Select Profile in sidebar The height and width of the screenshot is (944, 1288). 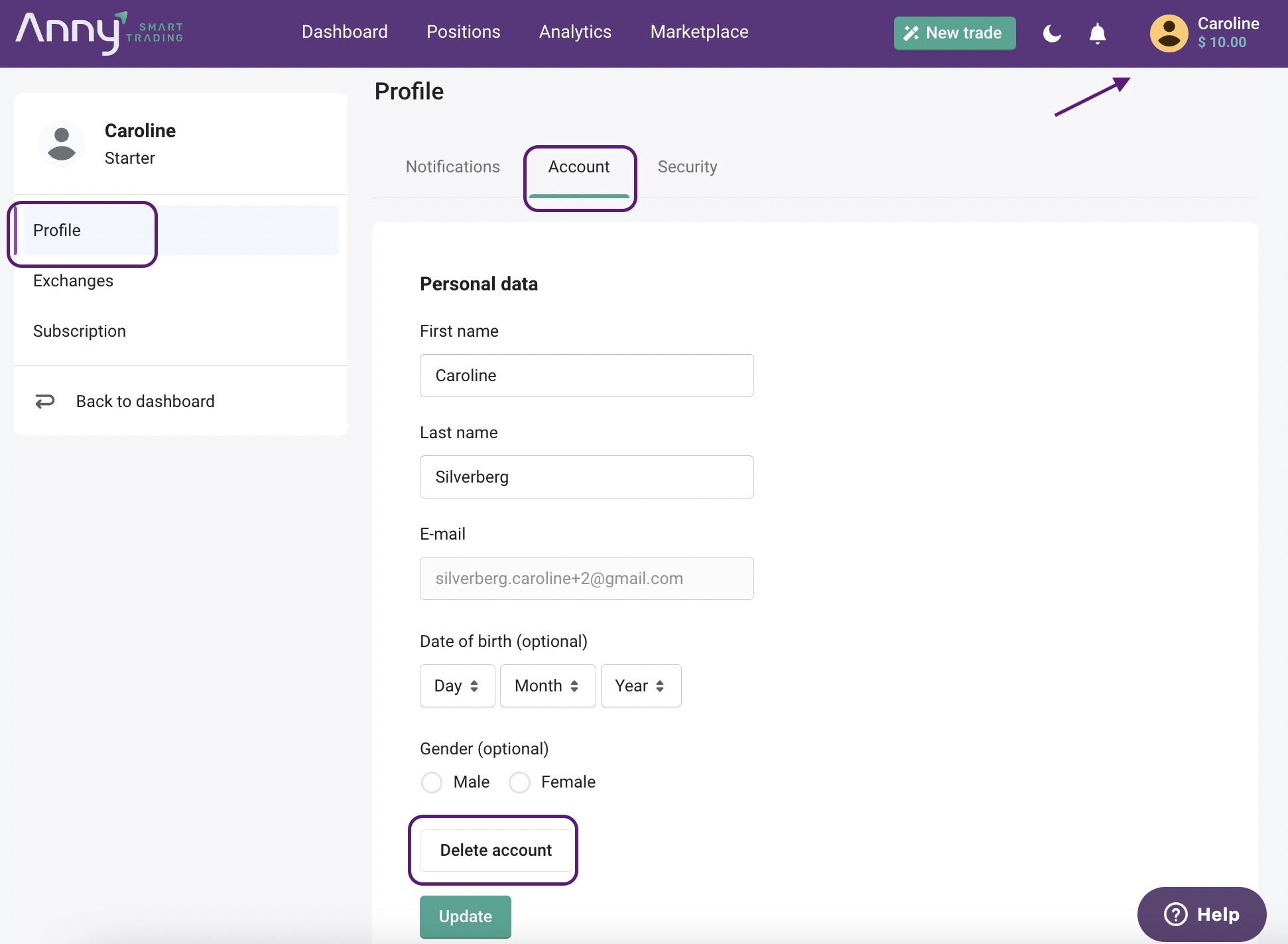tap(180, 230)
